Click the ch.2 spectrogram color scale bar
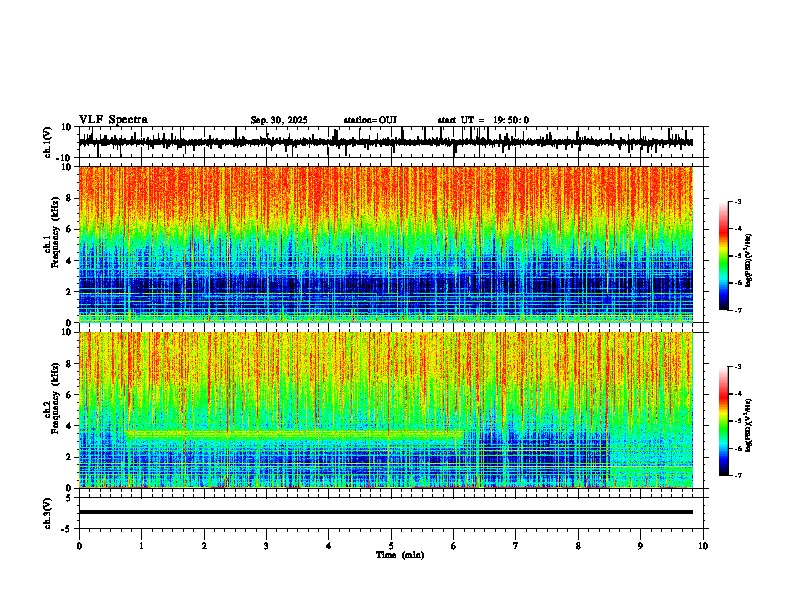The width and height of the screenshot is (792, 612). (x=724, y=421)
